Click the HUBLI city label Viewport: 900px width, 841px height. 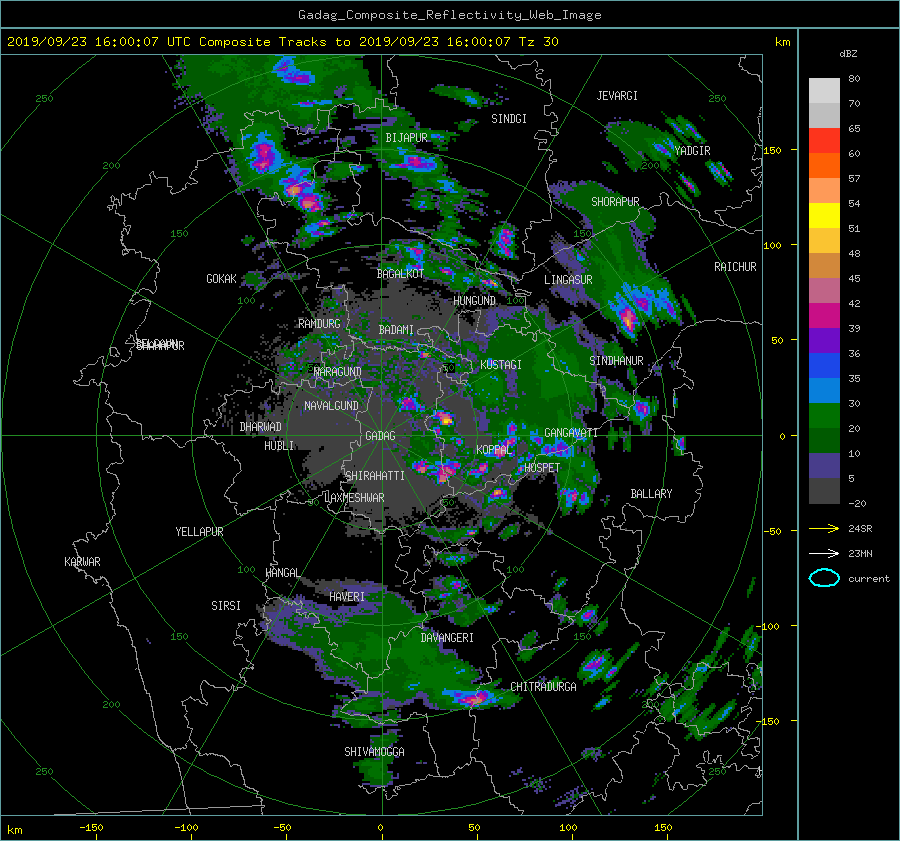[x=279, y=446]
